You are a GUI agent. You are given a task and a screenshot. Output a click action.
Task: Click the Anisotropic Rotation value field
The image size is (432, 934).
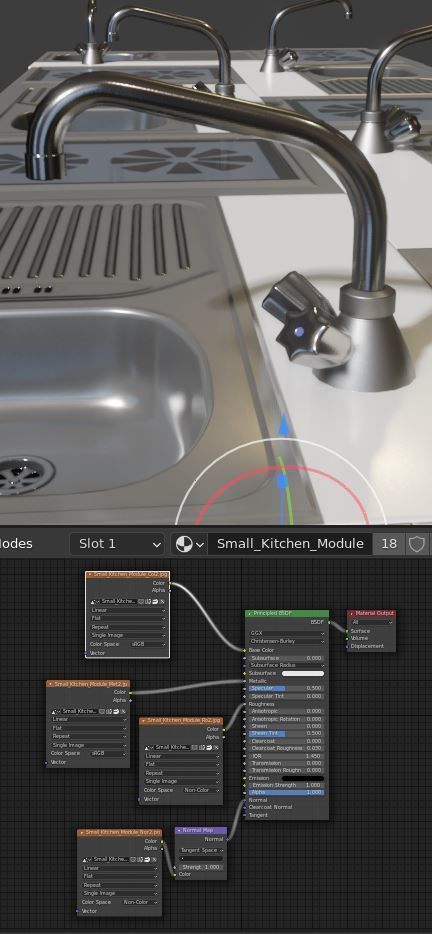tap(287, 718)
